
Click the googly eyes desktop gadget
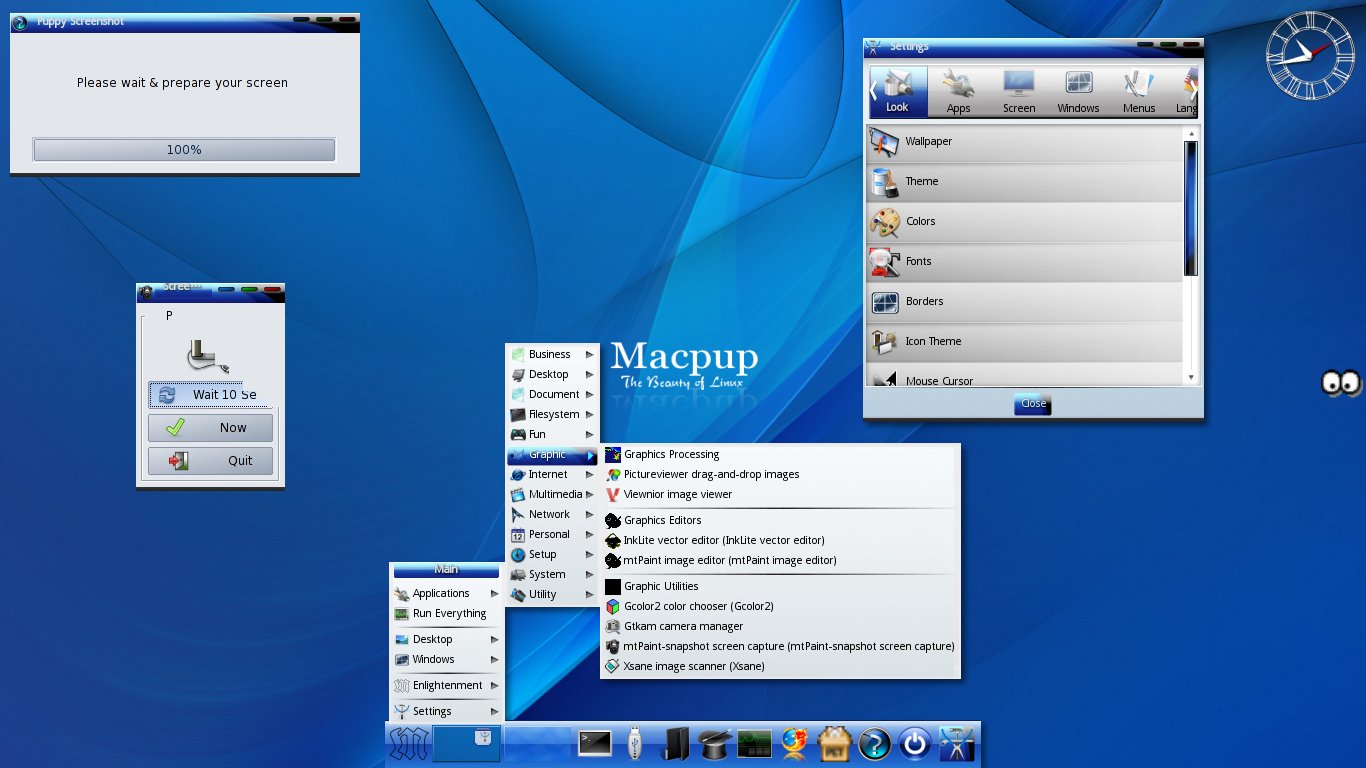pyautogui.click(x=1342, y=382)
